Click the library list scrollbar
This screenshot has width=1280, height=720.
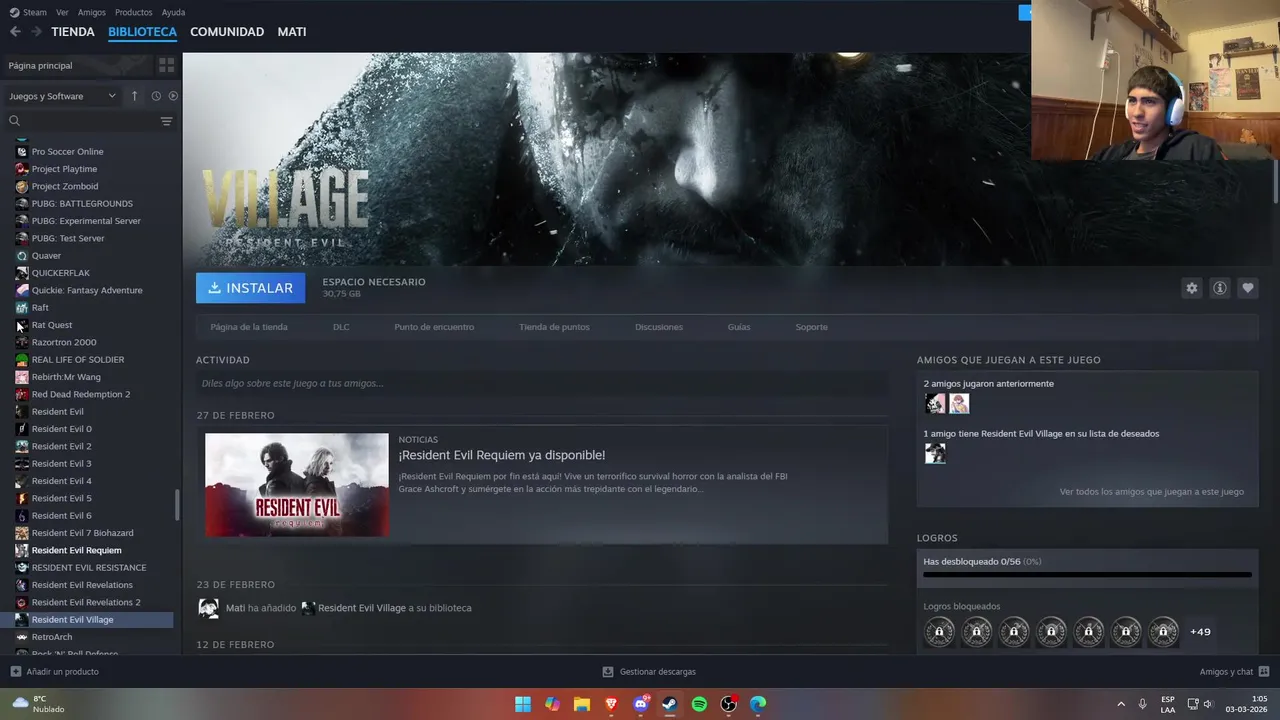point(177,505)
